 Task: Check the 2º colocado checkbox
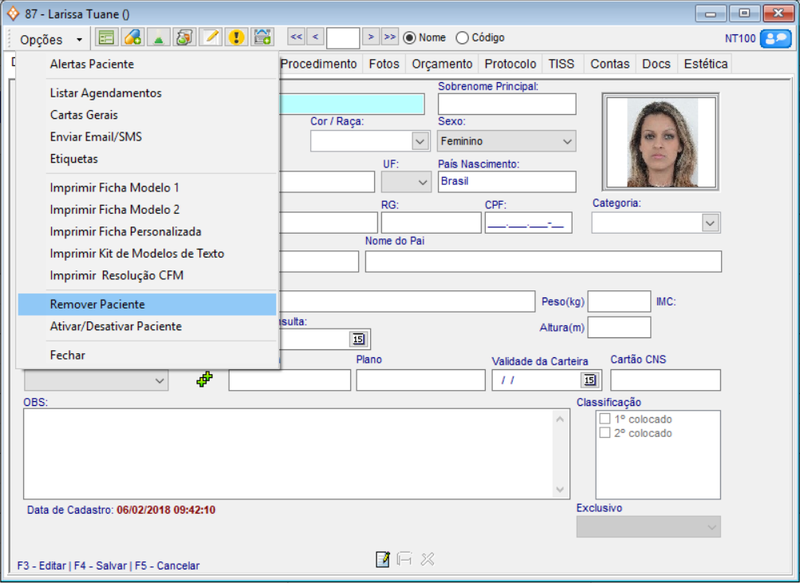tap(604, 433)
